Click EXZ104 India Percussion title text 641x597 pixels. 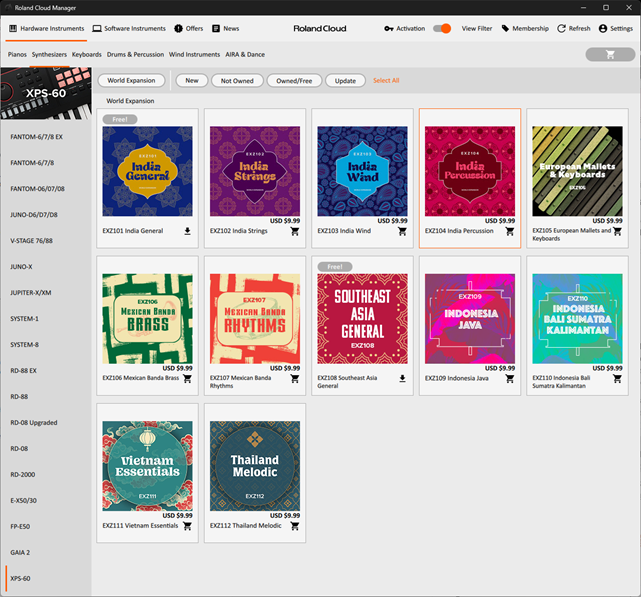tap(459, 231)
